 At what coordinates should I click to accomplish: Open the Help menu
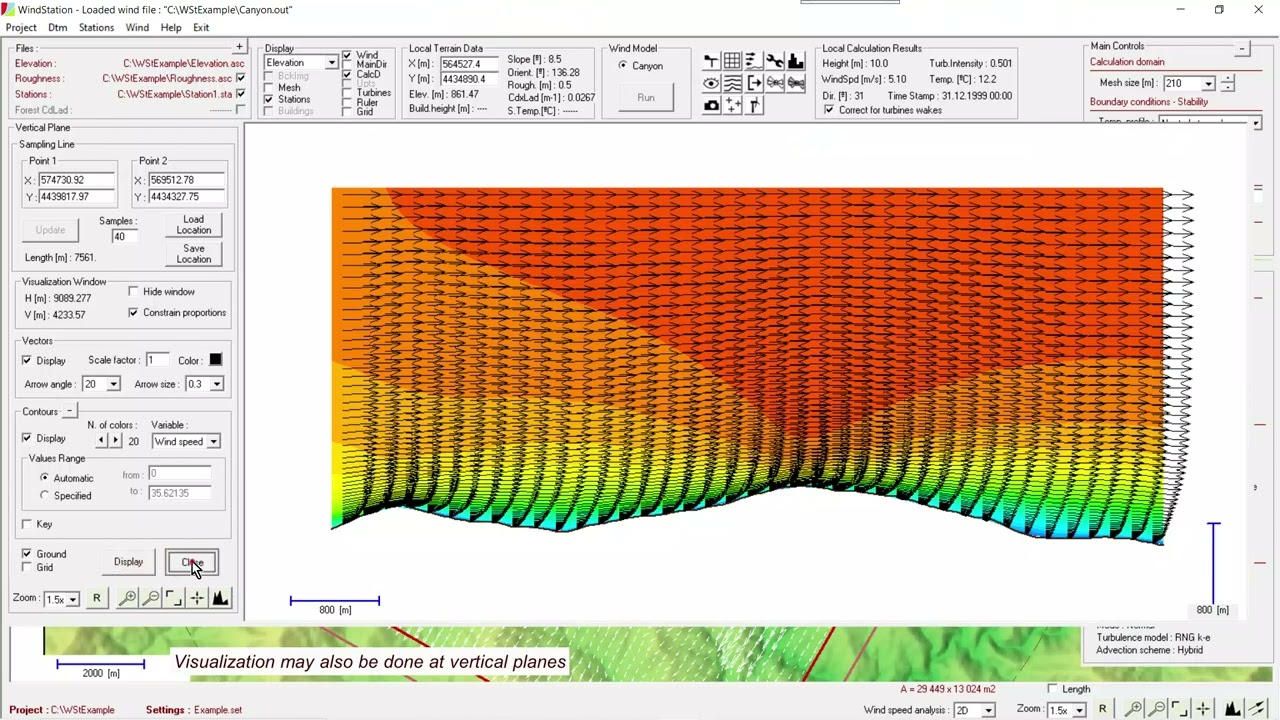[x=171, y=28]
